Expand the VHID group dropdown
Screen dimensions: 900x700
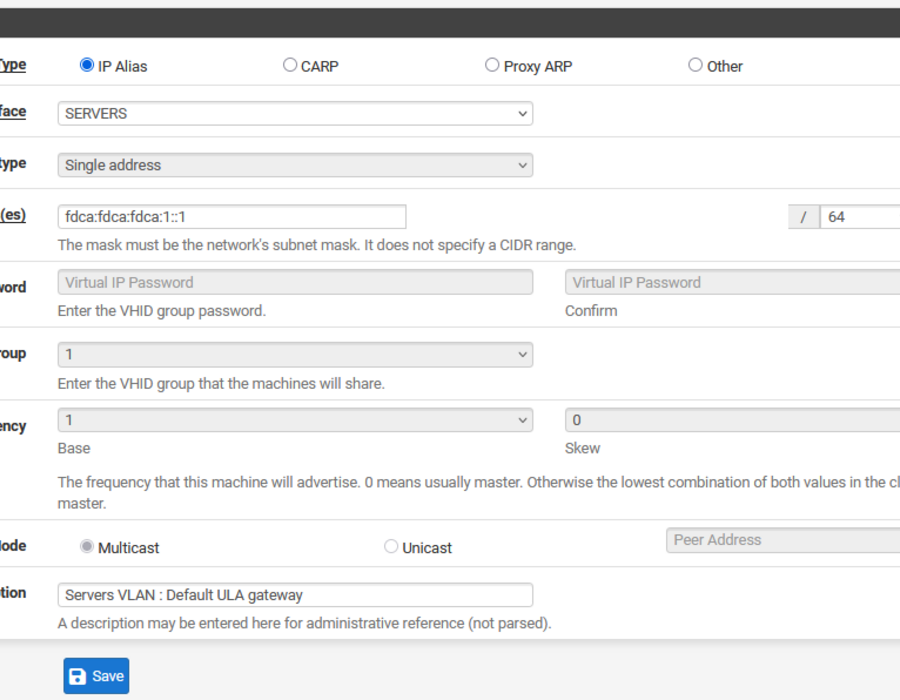pyautogui.click(x=295, y=355)
